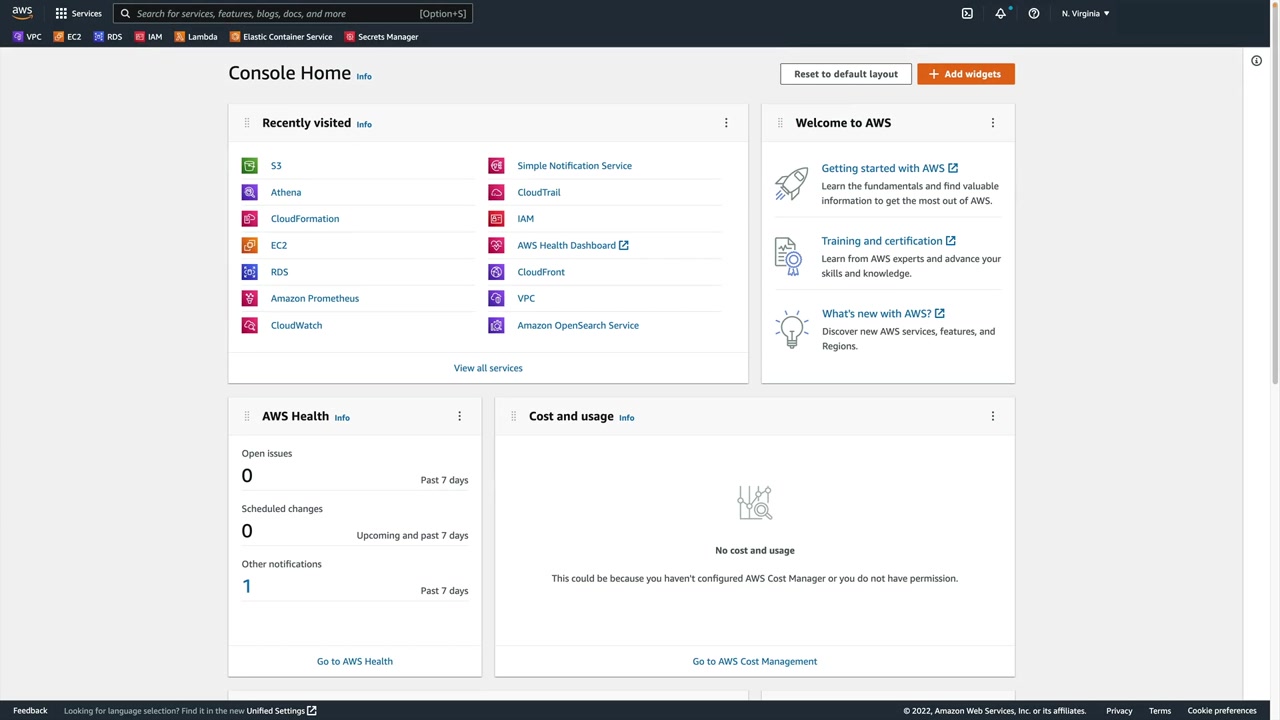Open AWS Health widget options menu

(x=459, y=416)
